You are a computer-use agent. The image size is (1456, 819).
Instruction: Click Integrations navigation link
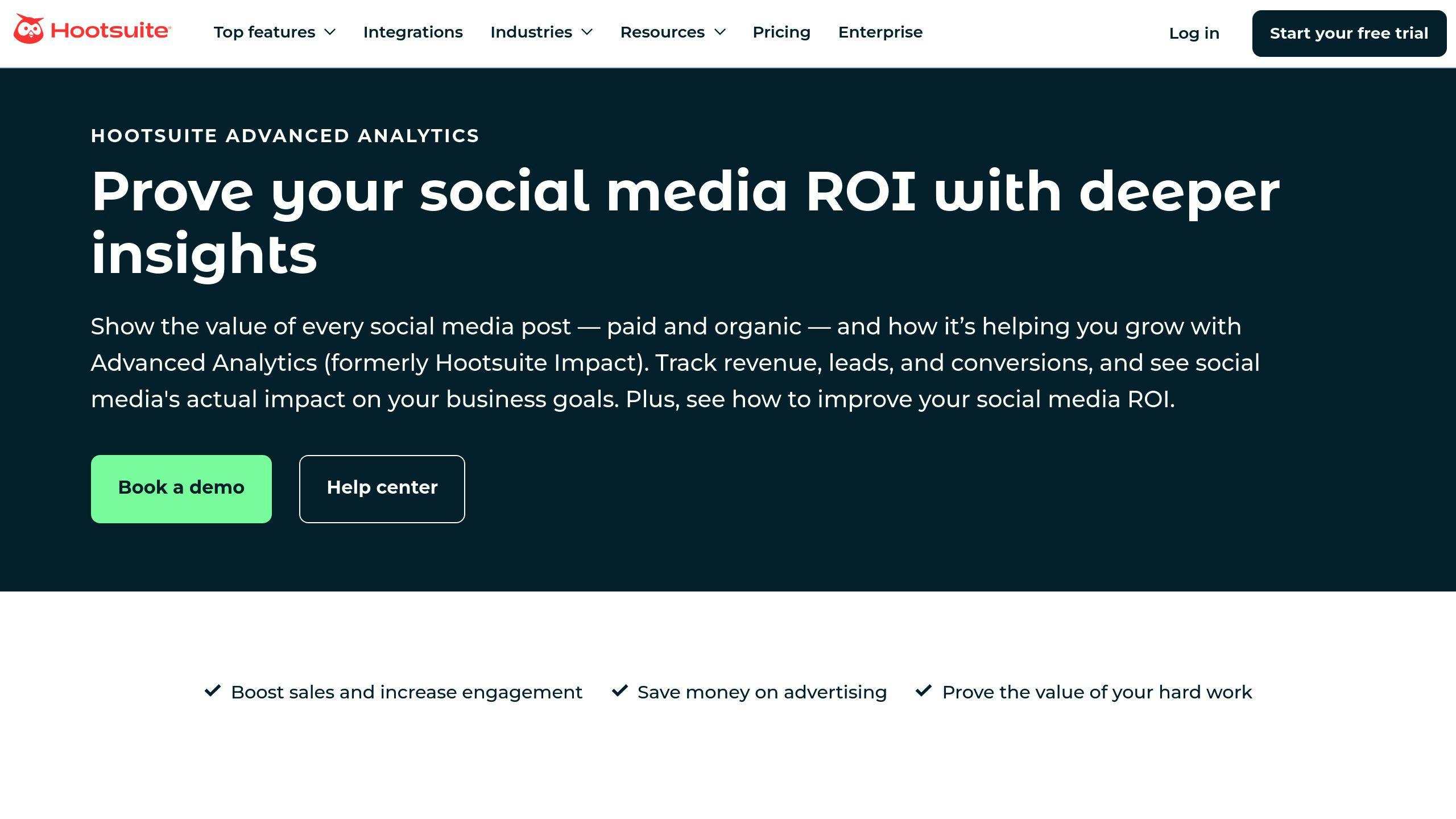[413, 32]
